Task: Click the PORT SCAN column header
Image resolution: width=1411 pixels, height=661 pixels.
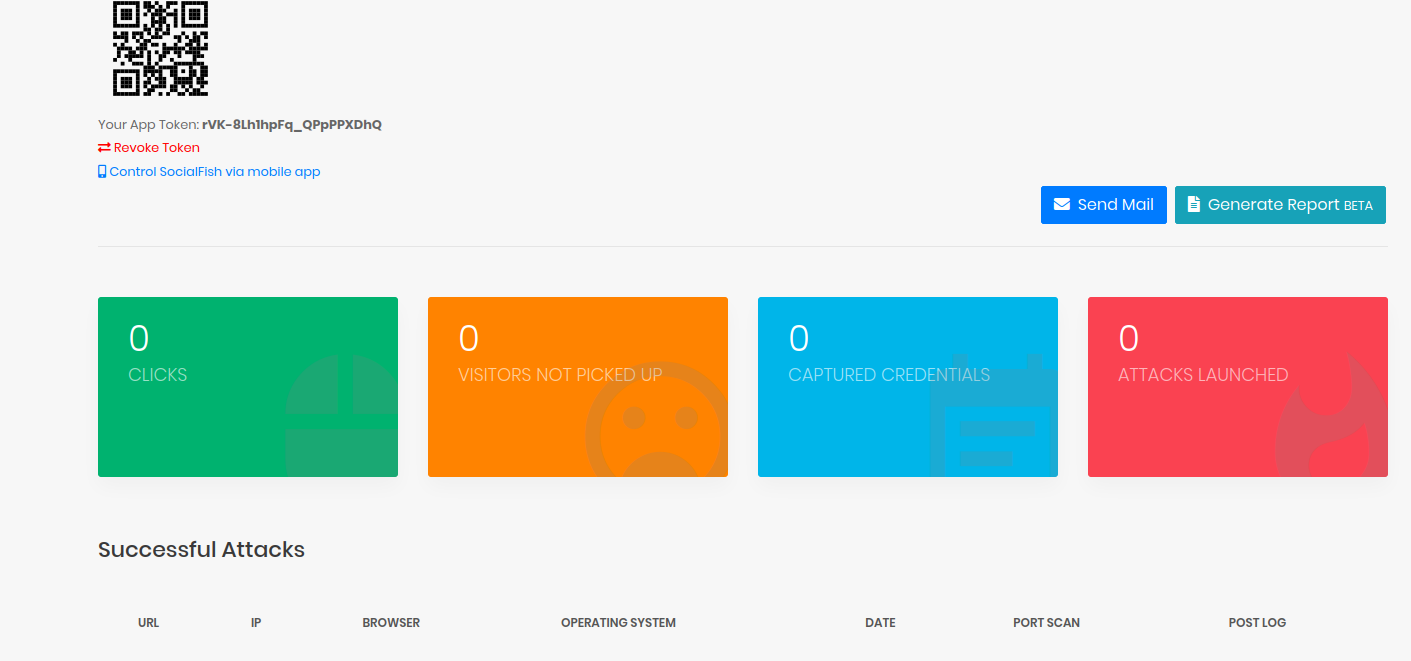Action: [x=1046, y=623]
